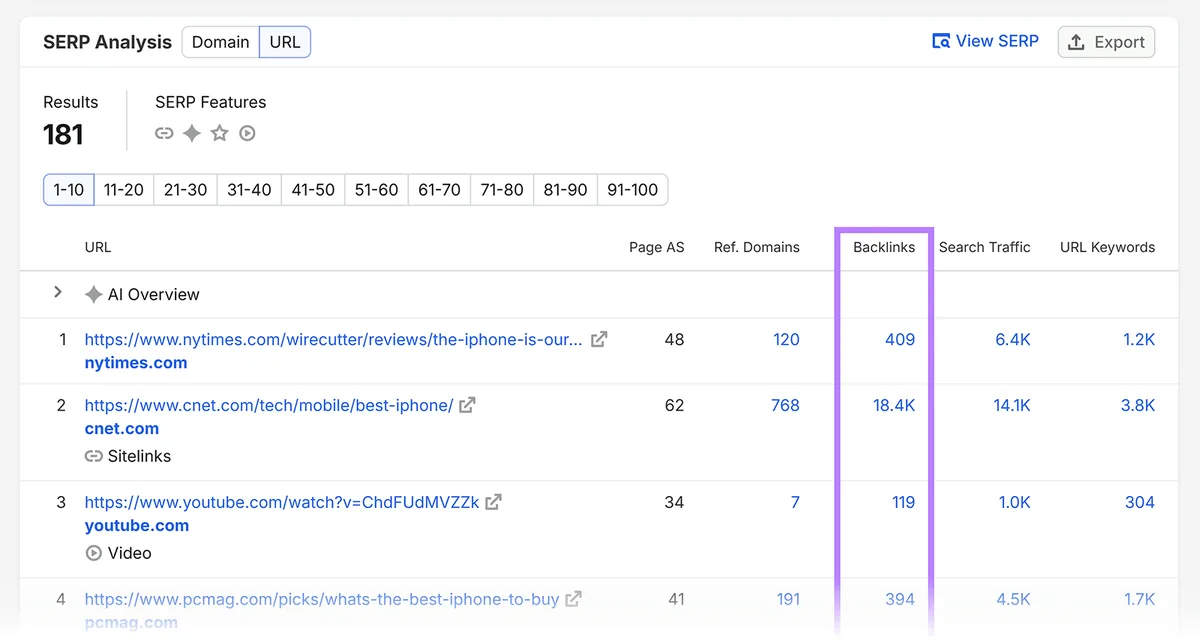Open the pcmag.com picks URL
1200x643 pixels.
322,599
